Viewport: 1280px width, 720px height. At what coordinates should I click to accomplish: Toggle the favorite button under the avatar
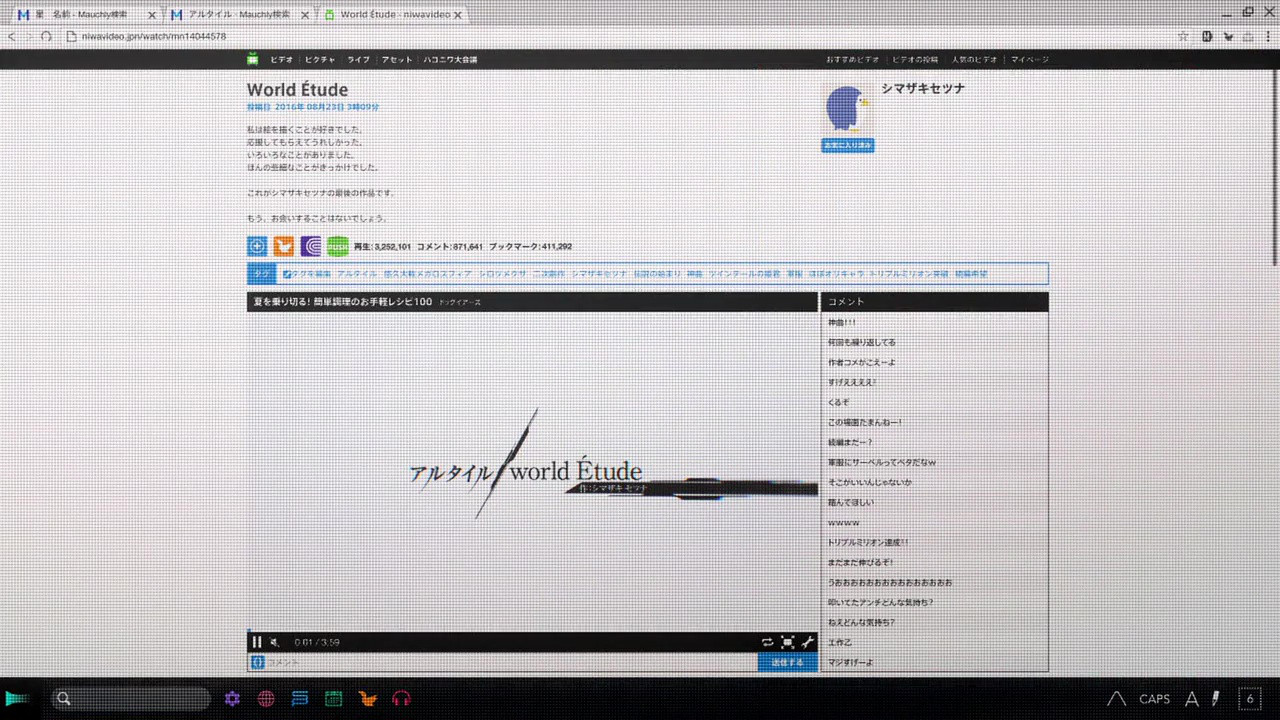click(x=847, y=145)
